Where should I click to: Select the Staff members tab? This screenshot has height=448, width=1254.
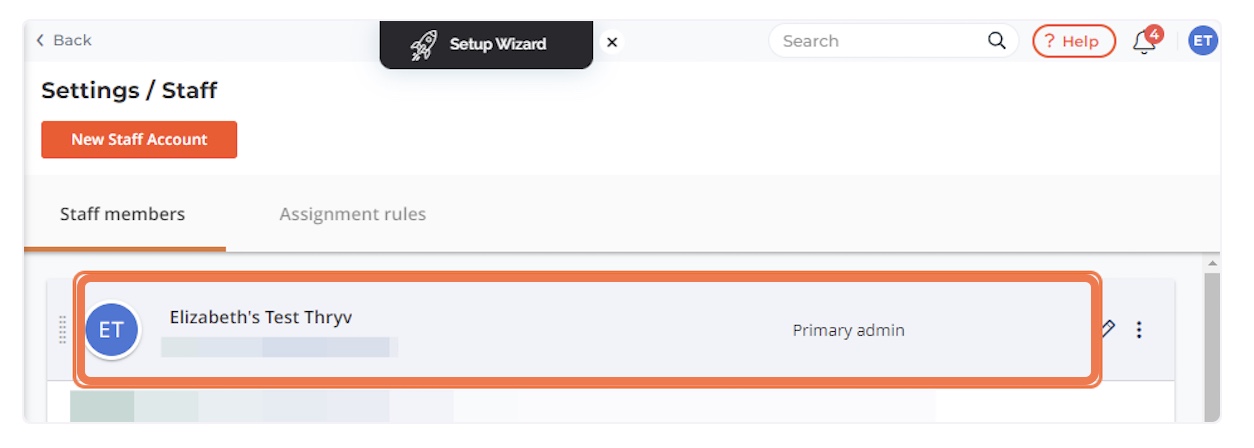click(x=122, y=214)
